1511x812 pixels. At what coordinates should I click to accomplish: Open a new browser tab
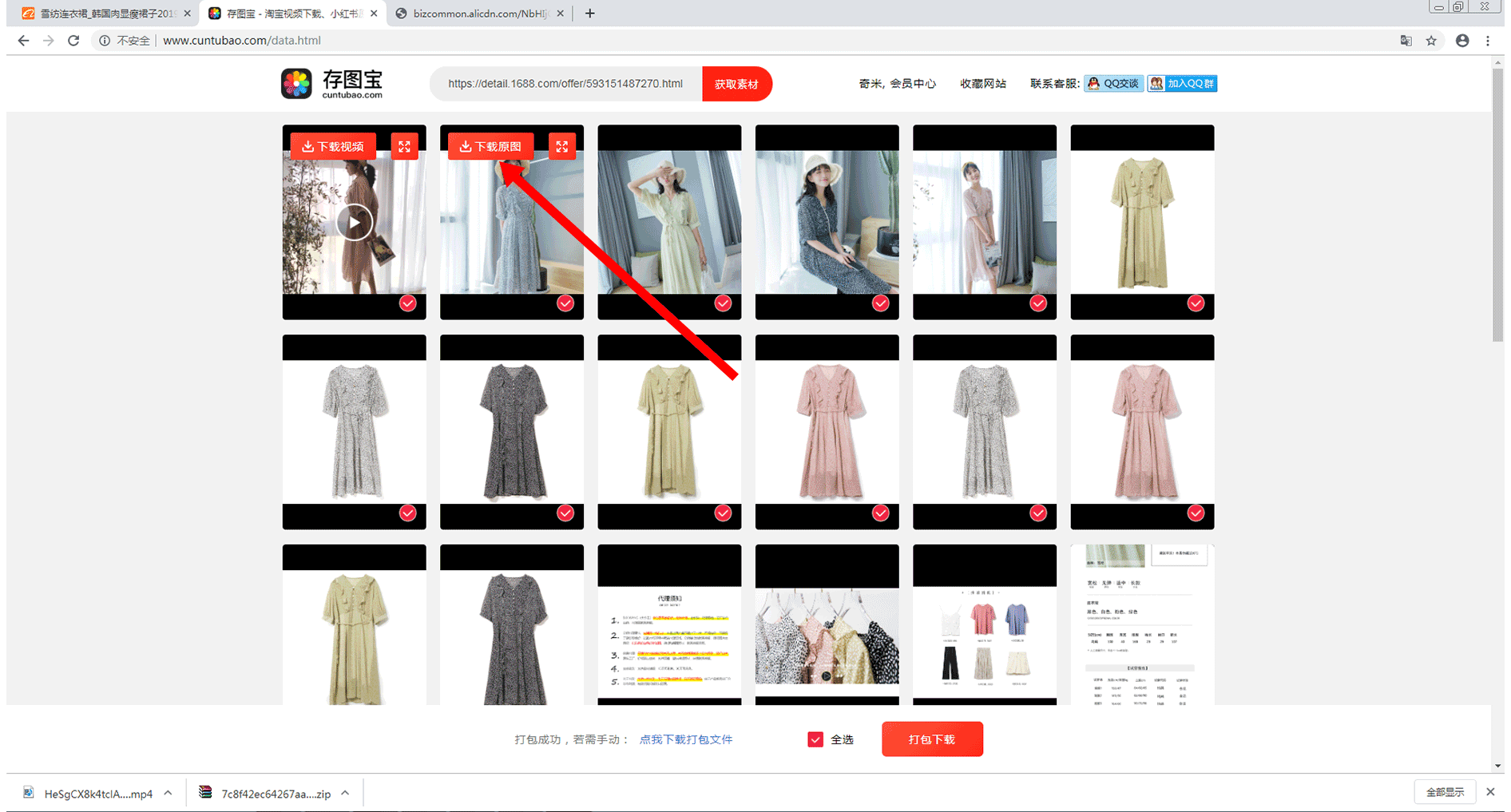(589, 14)
